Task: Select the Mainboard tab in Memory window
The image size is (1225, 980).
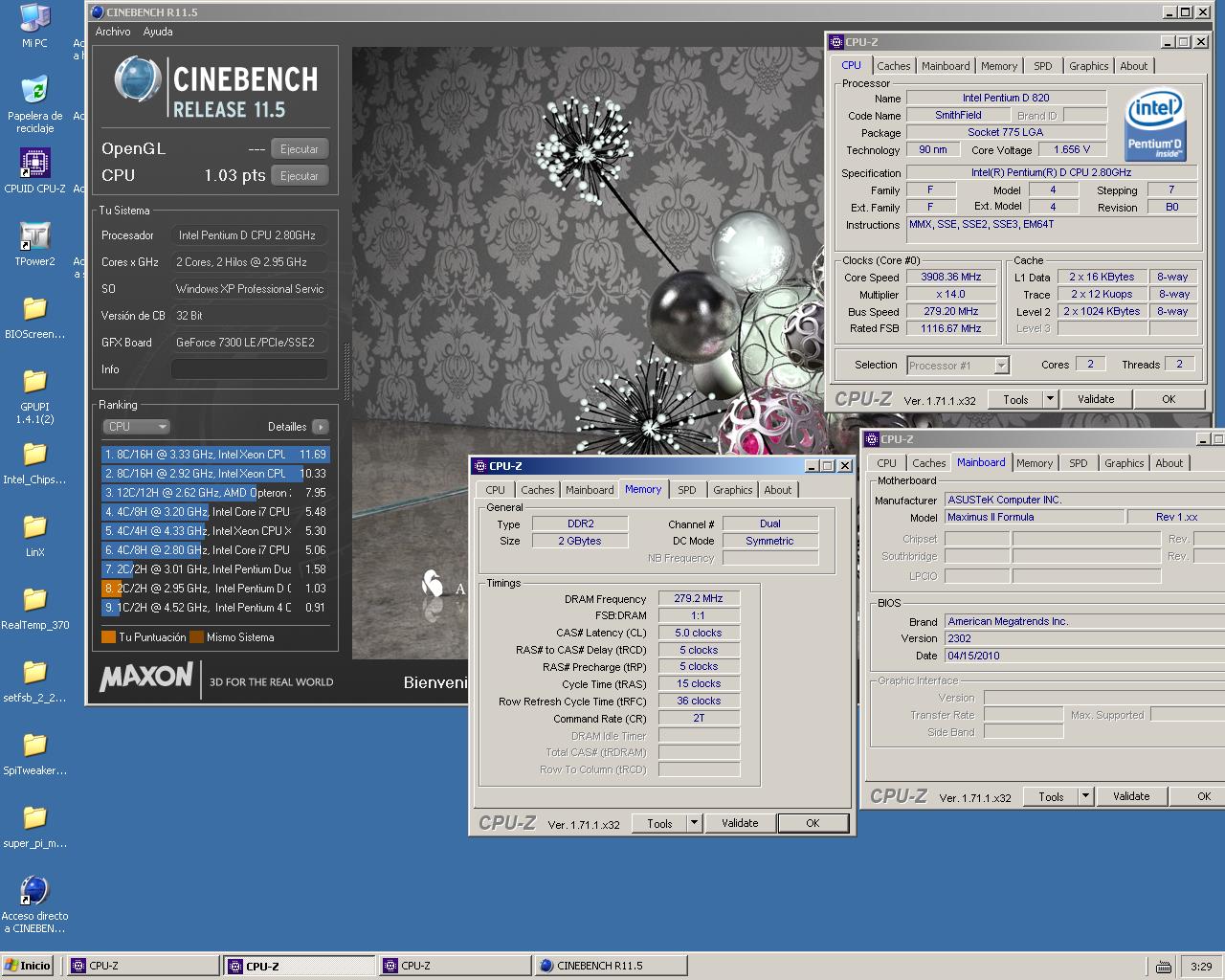Action: [x=590, y=490]
